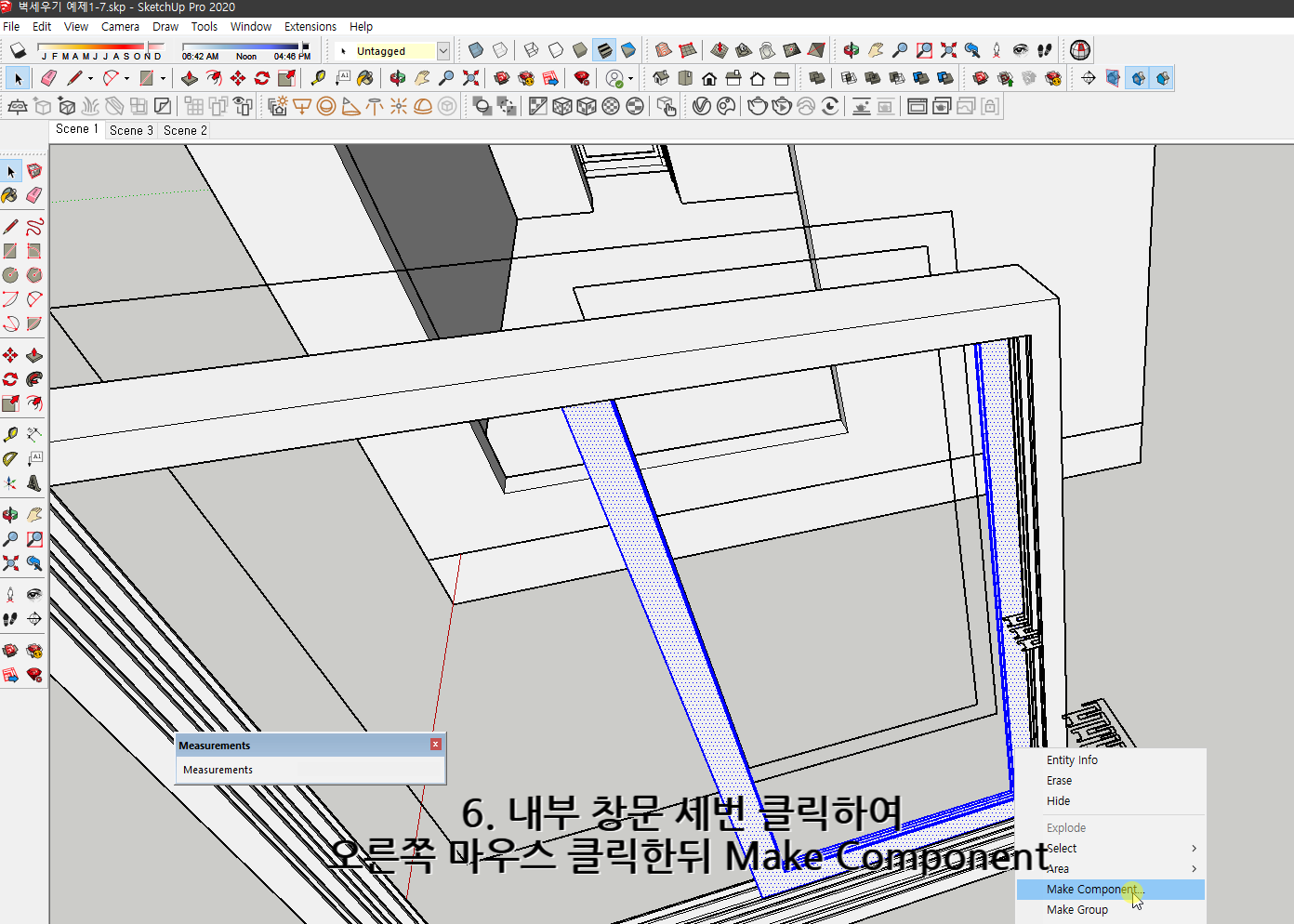Switch to the Scene 2 tab
The height and width of the screenshot is (924, 1294).
(x=184, y=130)
